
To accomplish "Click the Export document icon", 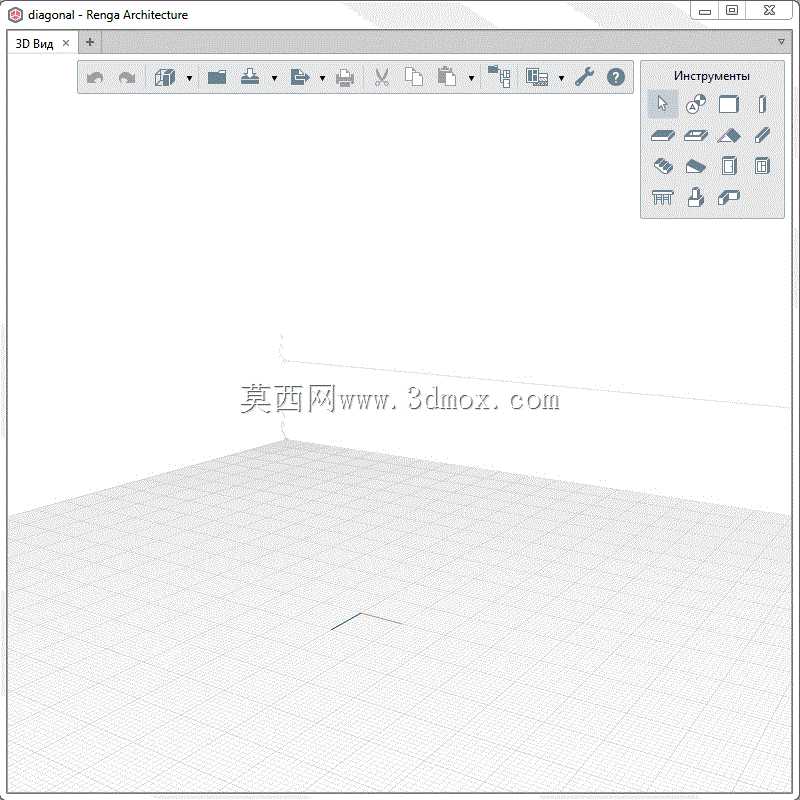I will [x=299, y=78].
